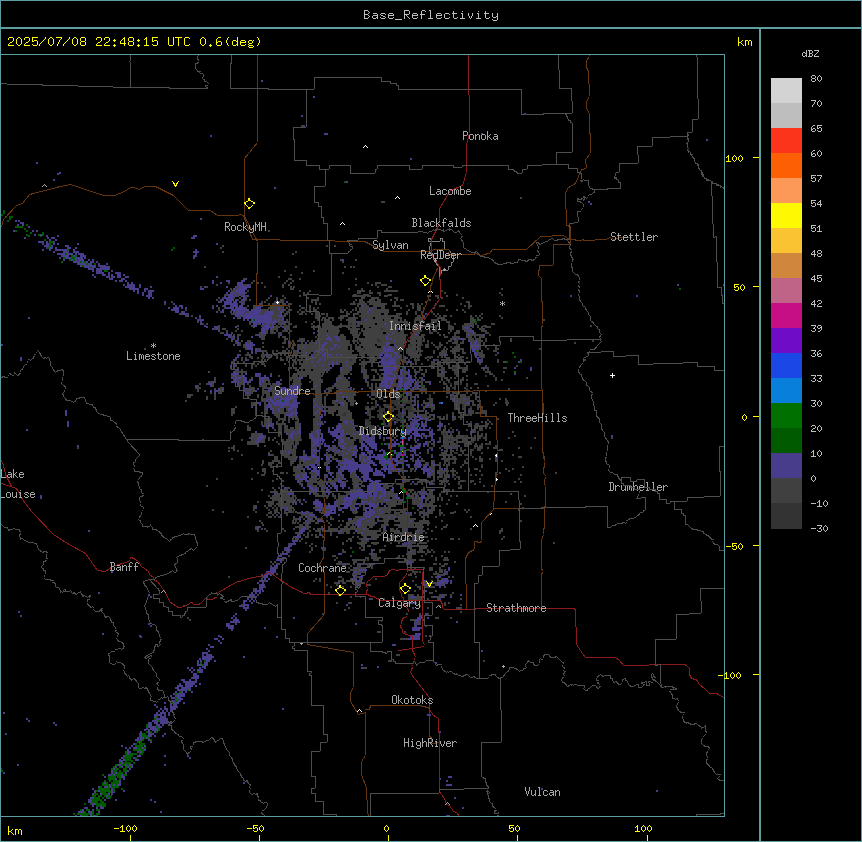This screenshot has width=862, height=842.
Task: Choose the light grey 70-80 dBZ swatch
Action: [786, 91]
